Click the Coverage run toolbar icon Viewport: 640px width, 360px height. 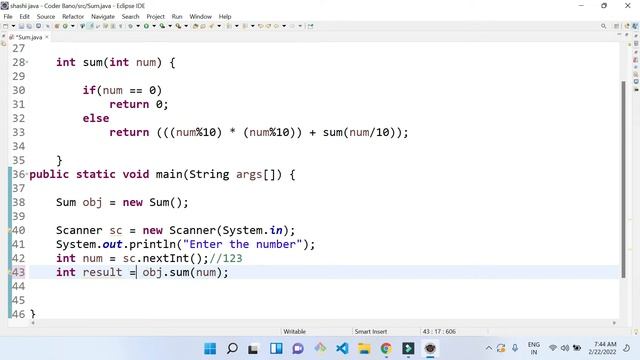[x=162, y=26]
